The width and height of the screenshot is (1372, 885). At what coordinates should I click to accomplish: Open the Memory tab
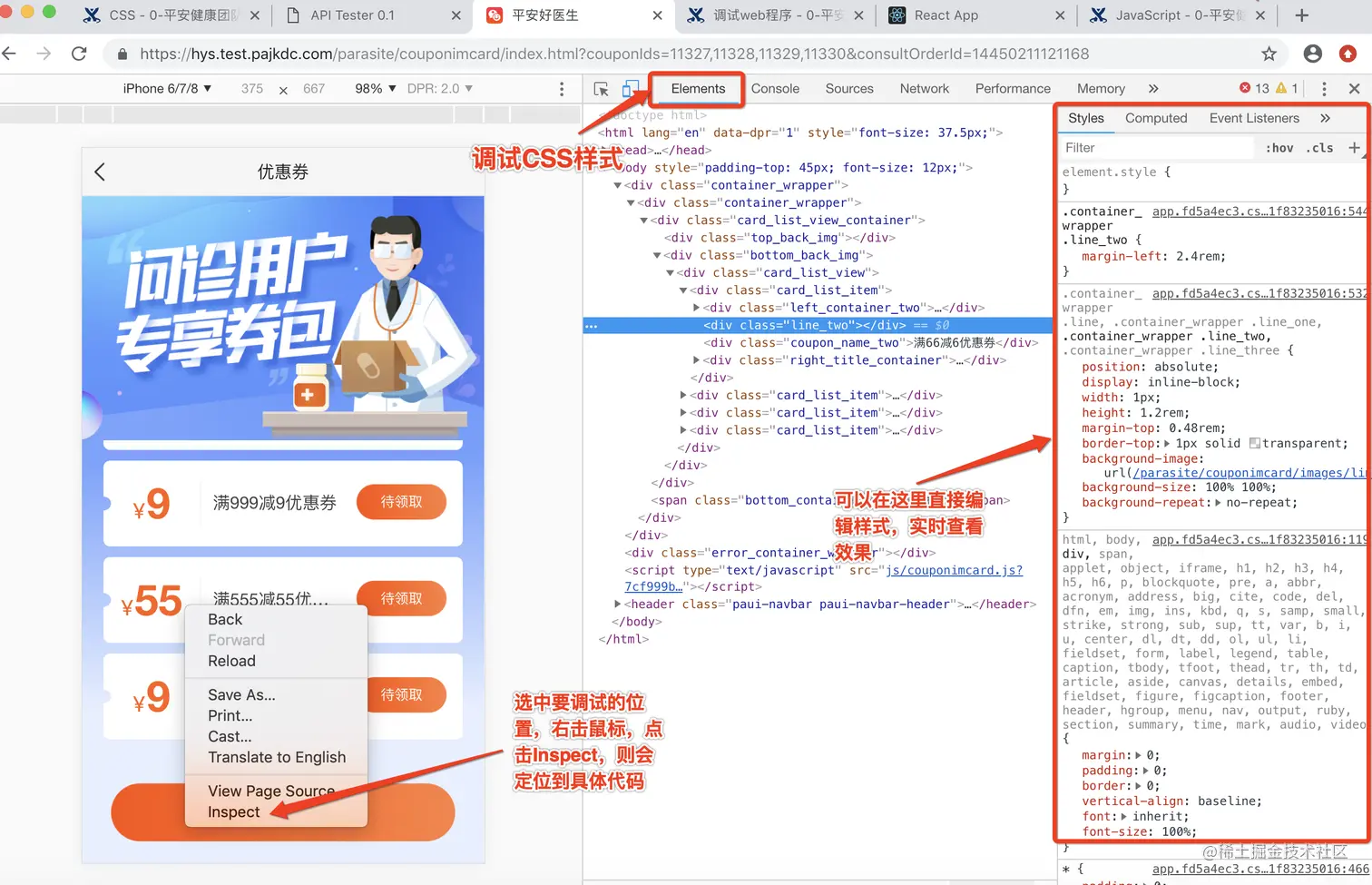pyautogui.click(x=1101, y=89)
